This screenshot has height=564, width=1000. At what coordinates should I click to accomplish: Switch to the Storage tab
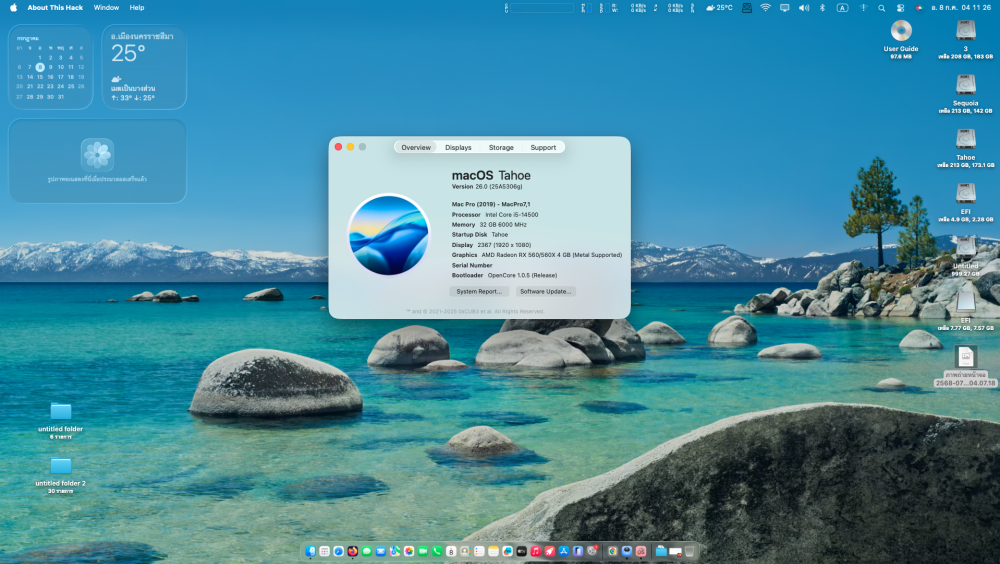(x=501, y=147)
